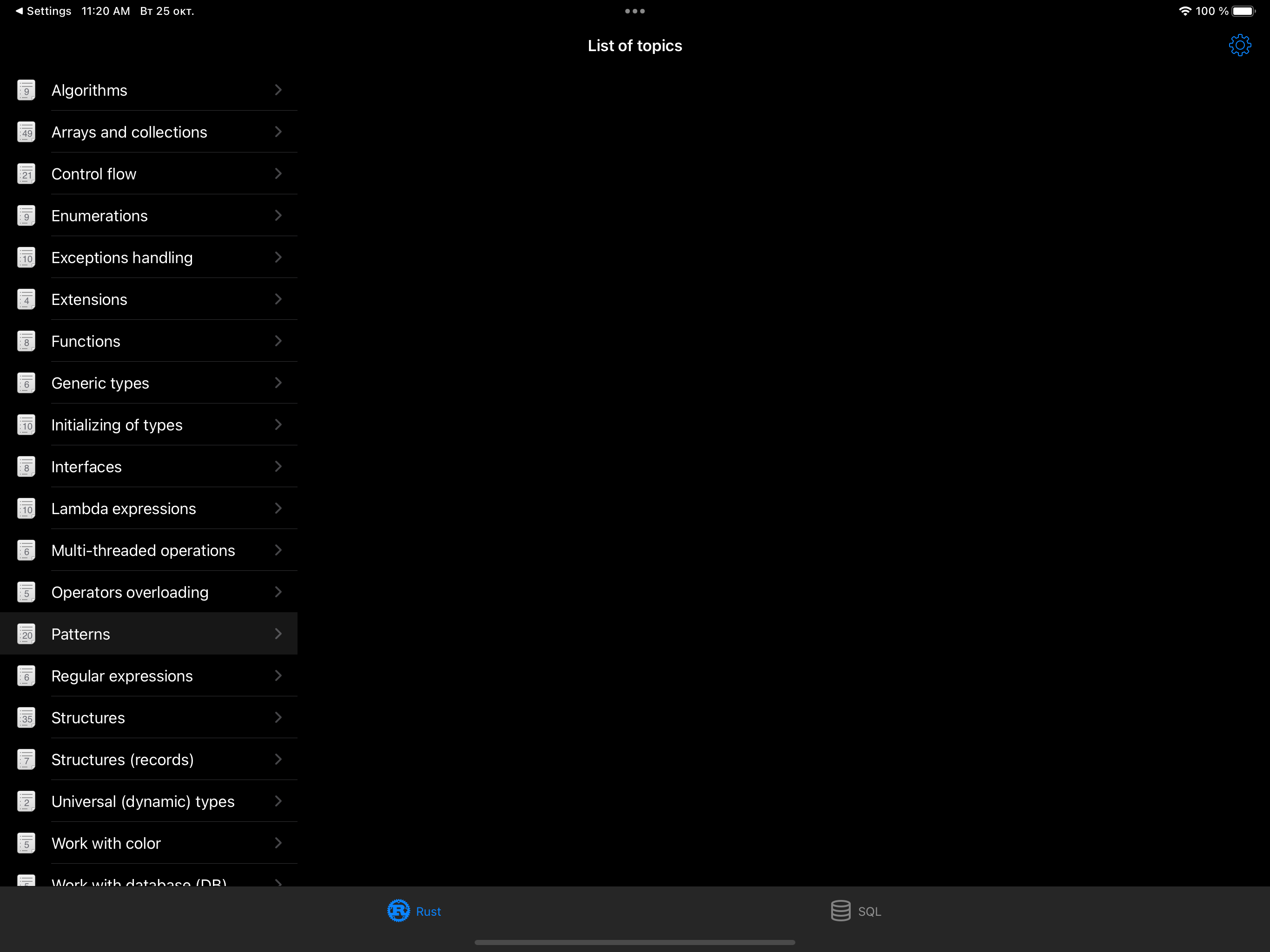Screen dimensions: 1270x952
Task: Click the Extensions count icon
Action: (26, 300)
